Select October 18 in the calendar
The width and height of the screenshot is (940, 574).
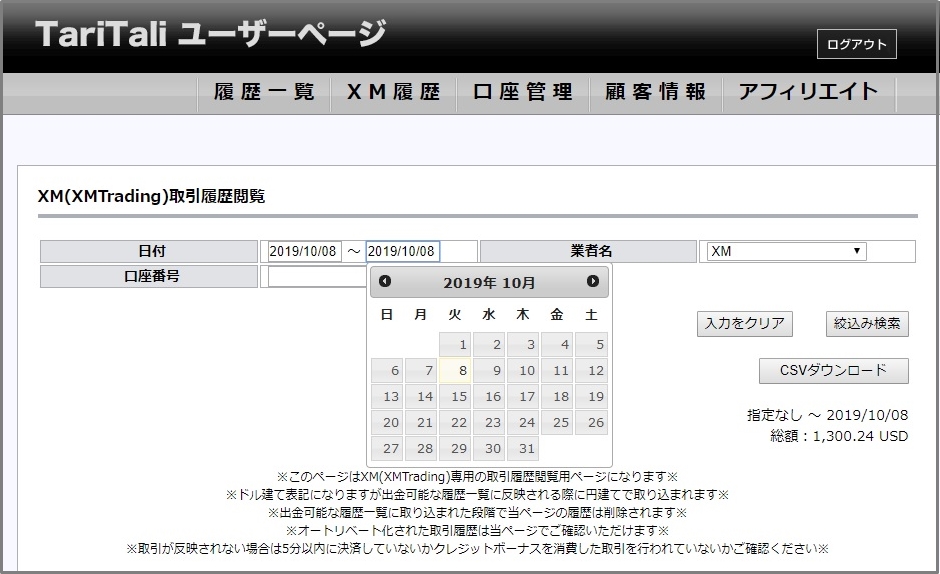coord(557,396)
